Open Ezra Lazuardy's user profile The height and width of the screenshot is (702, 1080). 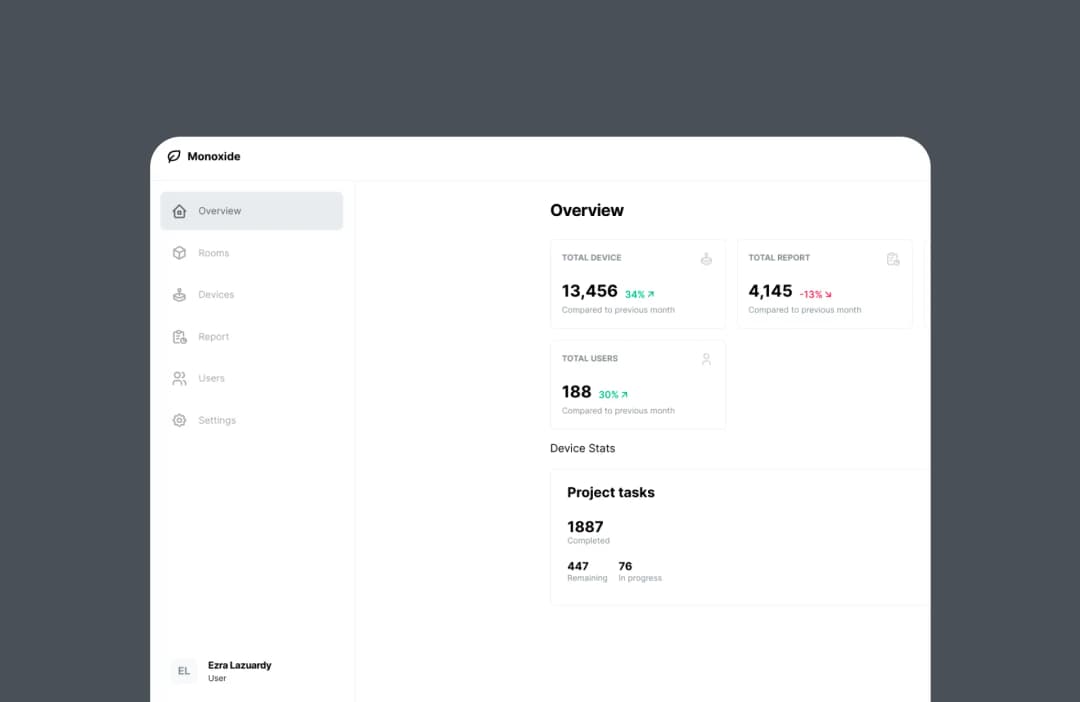click(222, 670)
